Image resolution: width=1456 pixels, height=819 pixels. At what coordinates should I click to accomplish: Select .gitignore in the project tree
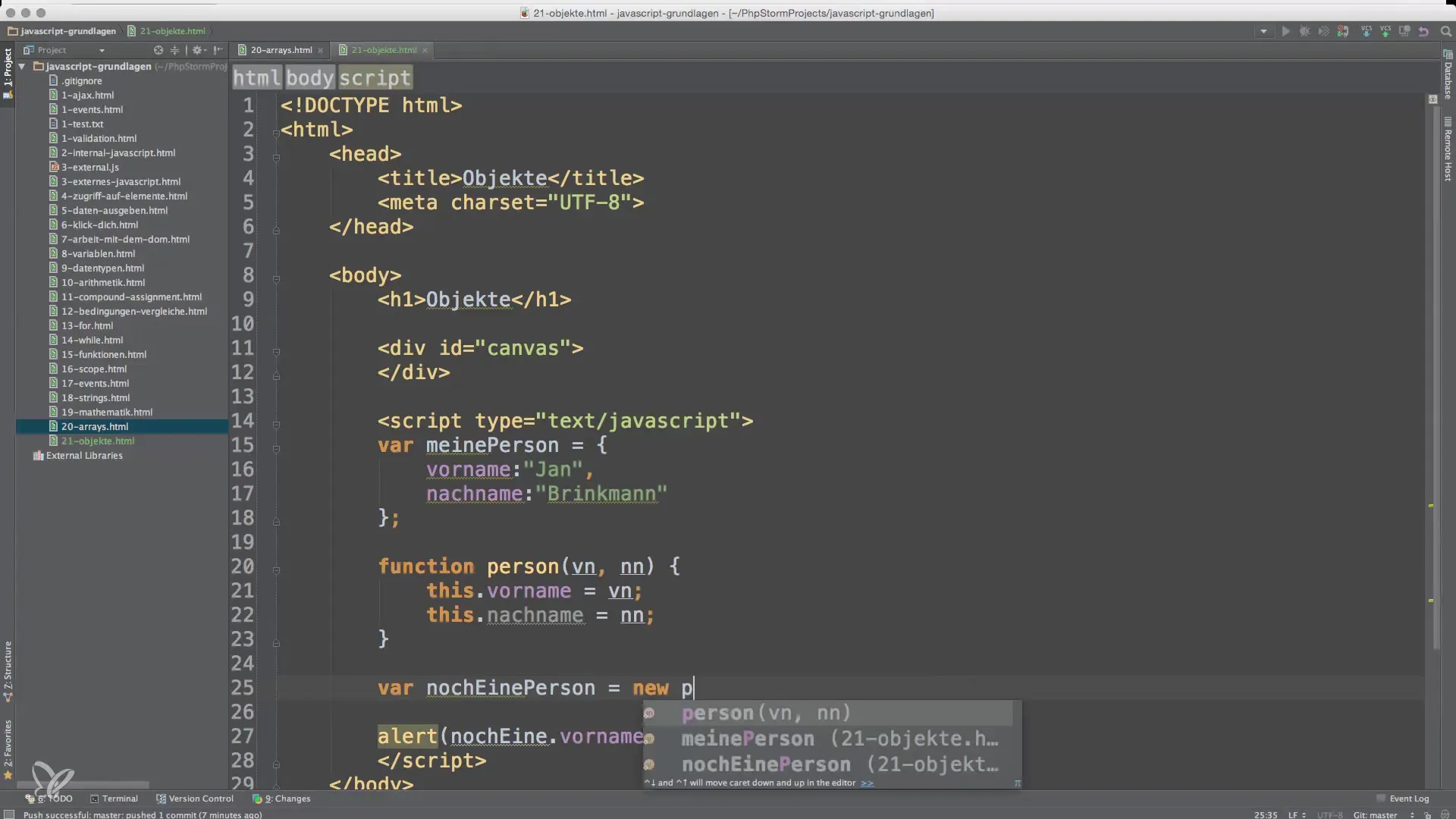tap(81, 81)
